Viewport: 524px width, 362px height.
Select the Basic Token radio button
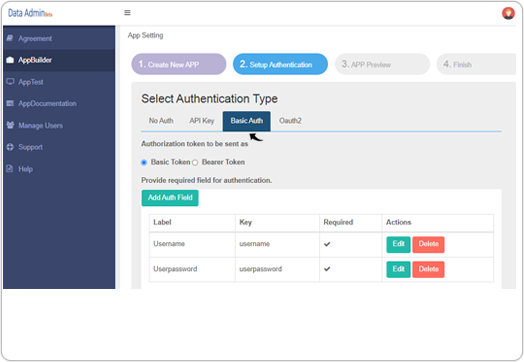coord(144,162)
